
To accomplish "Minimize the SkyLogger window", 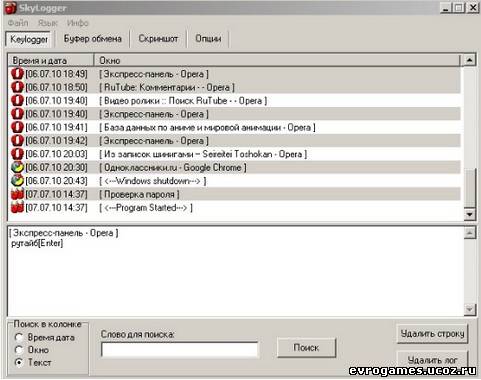I will coord(446,7).
